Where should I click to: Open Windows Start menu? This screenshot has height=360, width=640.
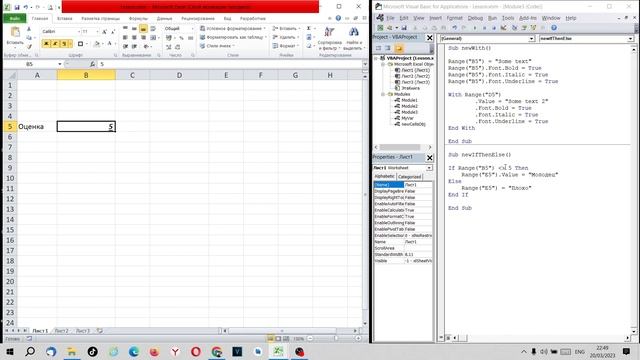(x=10, y=351)
